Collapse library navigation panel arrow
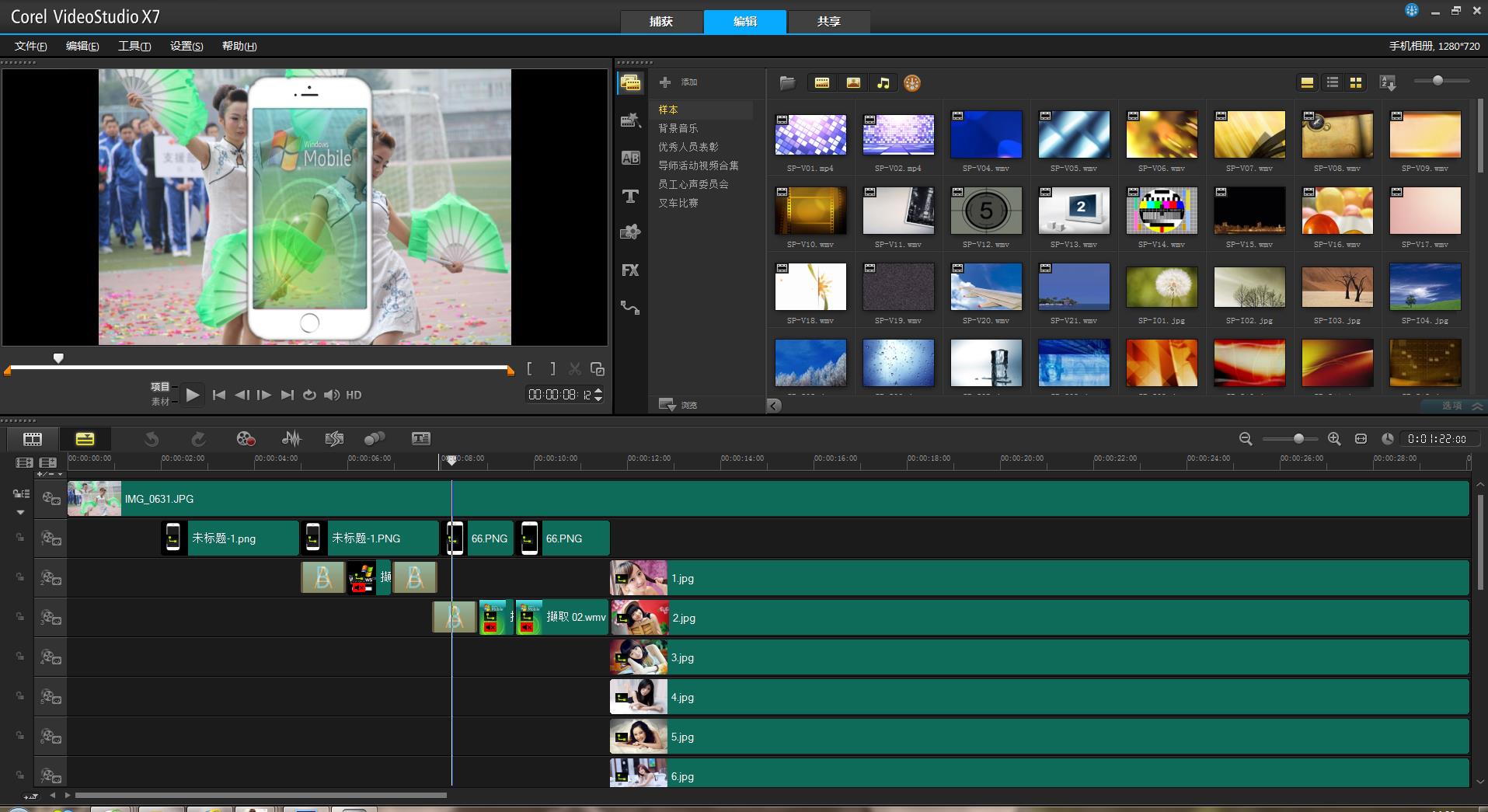The height and width of the screenshot is (812, 1488). pyautogui.click(x=774, y=405)
